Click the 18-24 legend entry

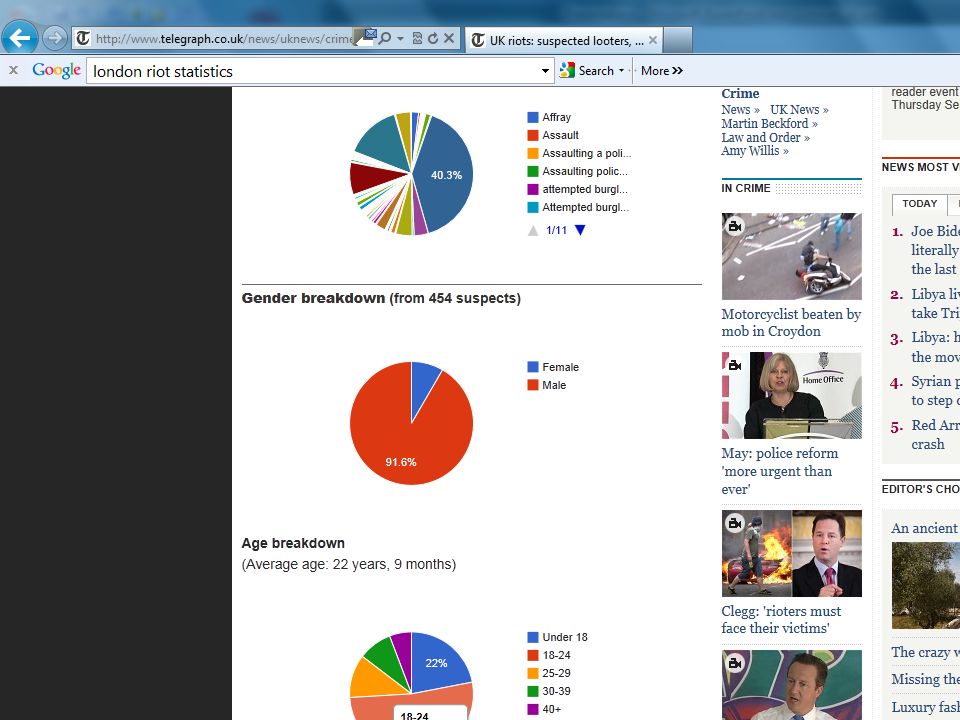(549, 655)
